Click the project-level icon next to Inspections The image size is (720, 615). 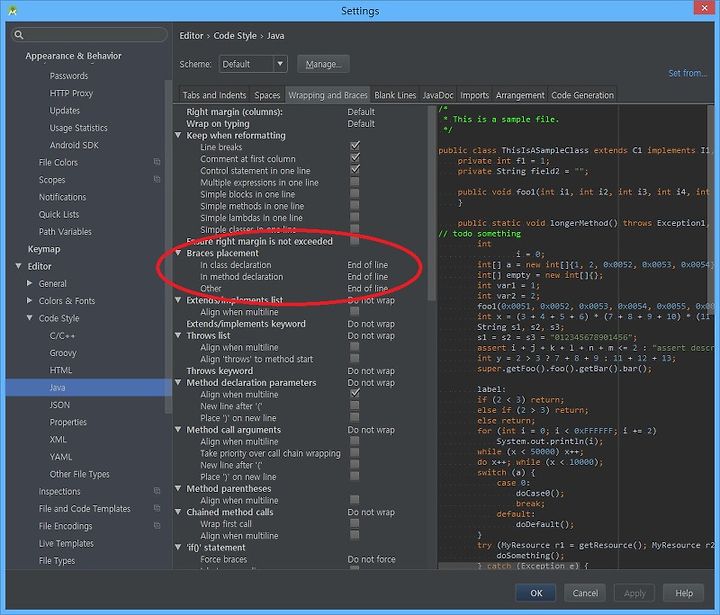[x=157, y=491]
